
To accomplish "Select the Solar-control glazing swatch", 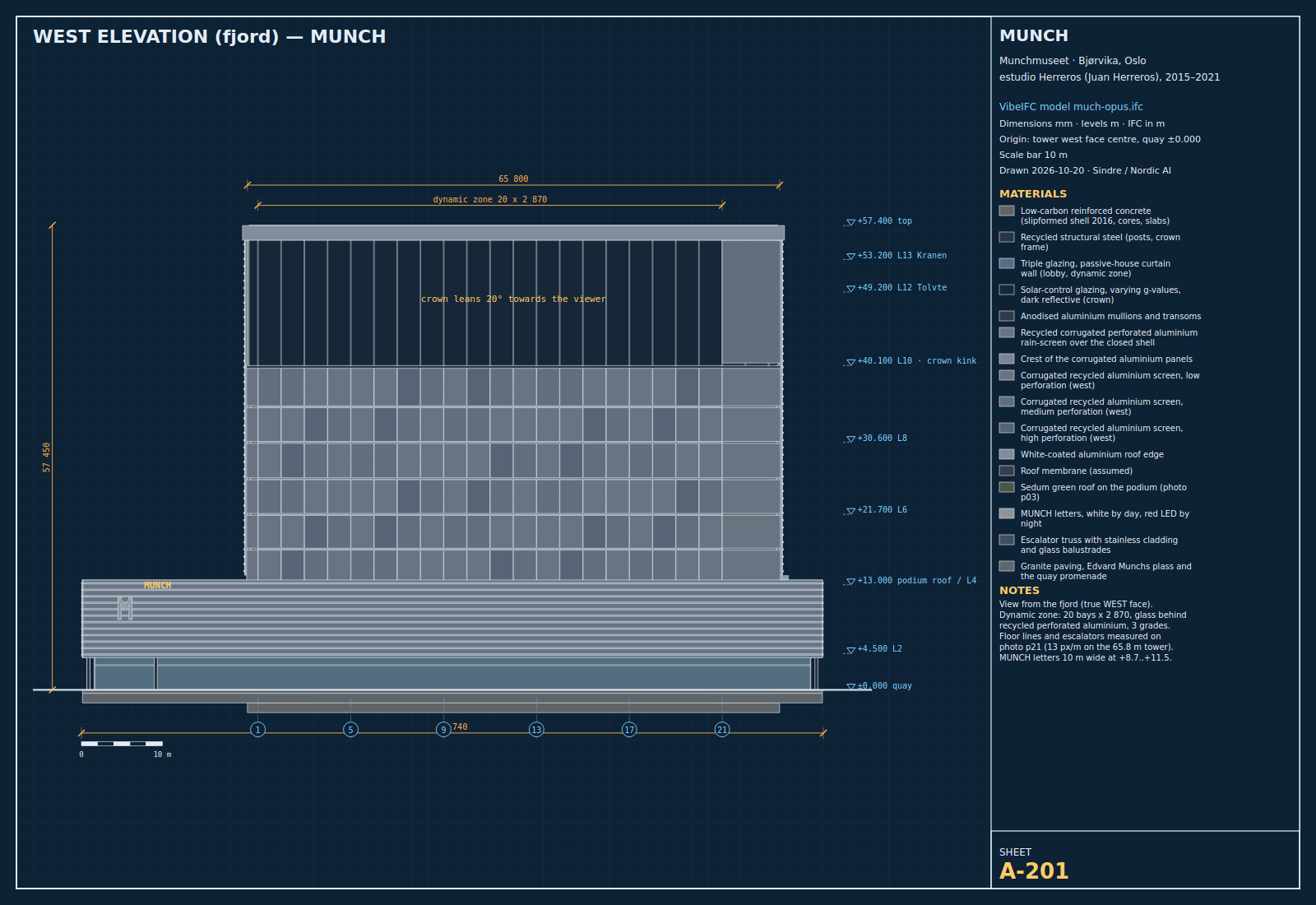I will (1007, 290).
